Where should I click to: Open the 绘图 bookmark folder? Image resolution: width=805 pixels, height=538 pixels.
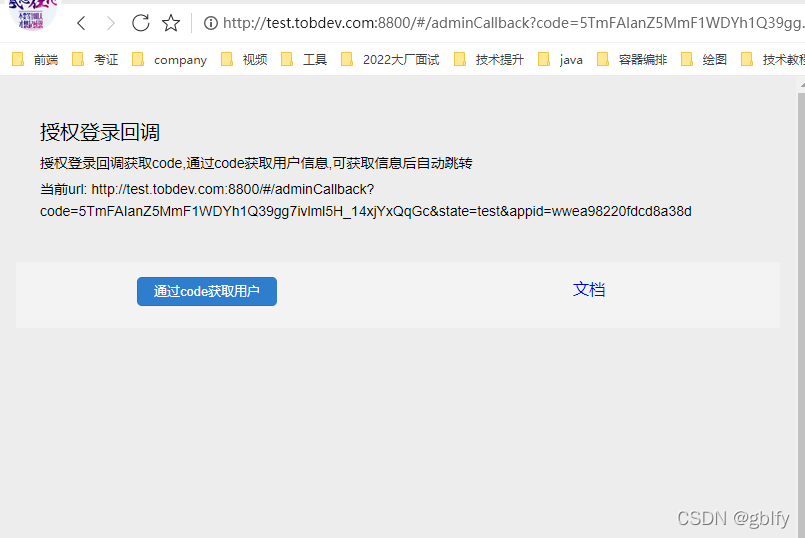[704, 60]
